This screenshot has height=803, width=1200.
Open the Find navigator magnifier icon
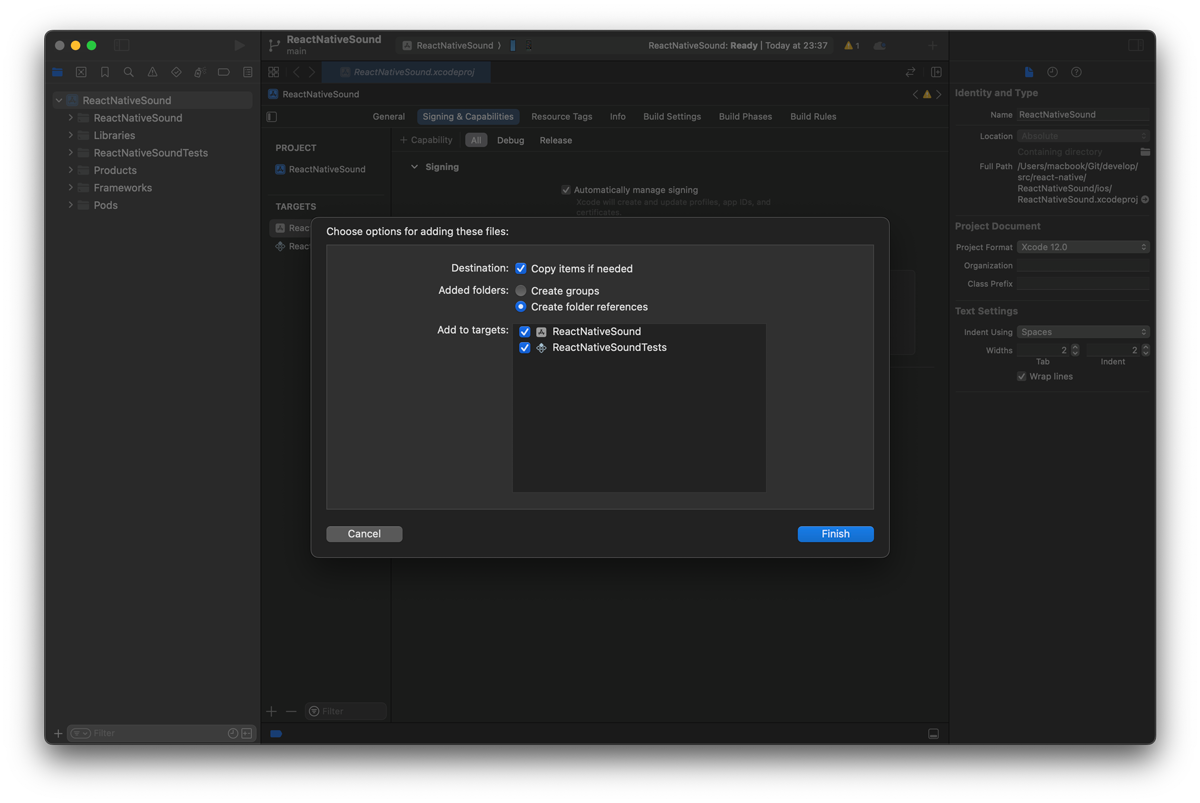[x=129, y=72]
